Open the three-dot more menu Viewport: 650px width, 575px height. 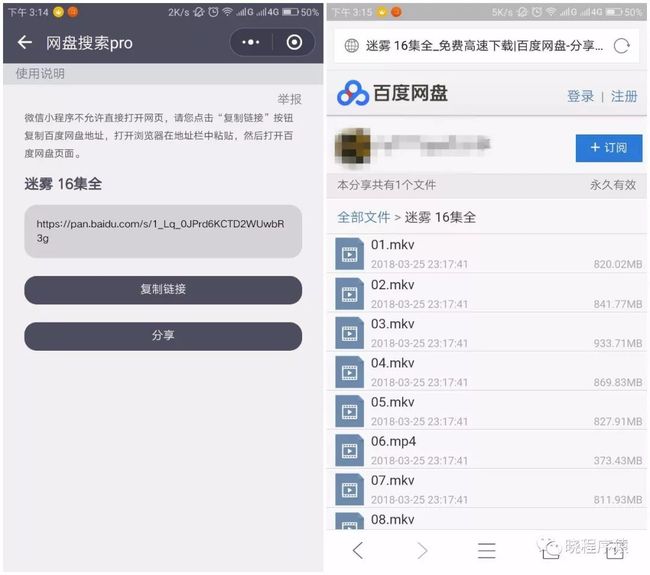click(x=251, y=42)
